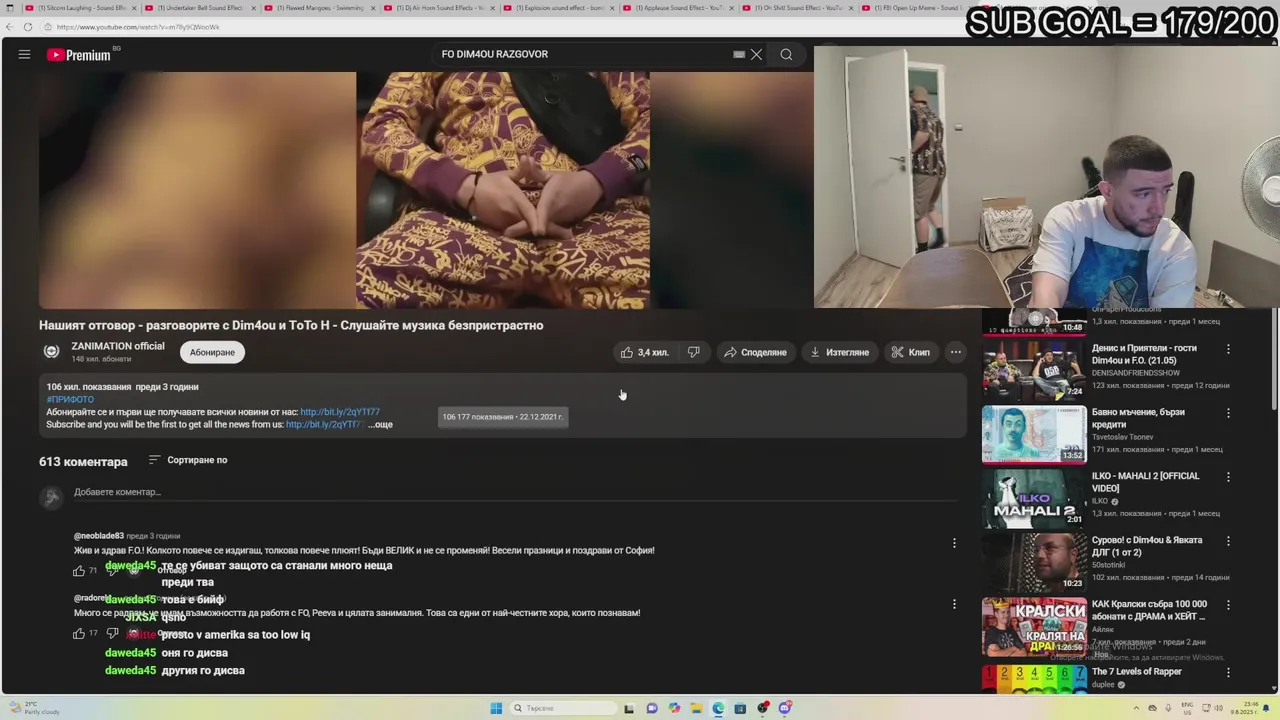This screenshot has height=720, width=1280.
Task: Go back with browser back arrow
Action: coord(9,27)
